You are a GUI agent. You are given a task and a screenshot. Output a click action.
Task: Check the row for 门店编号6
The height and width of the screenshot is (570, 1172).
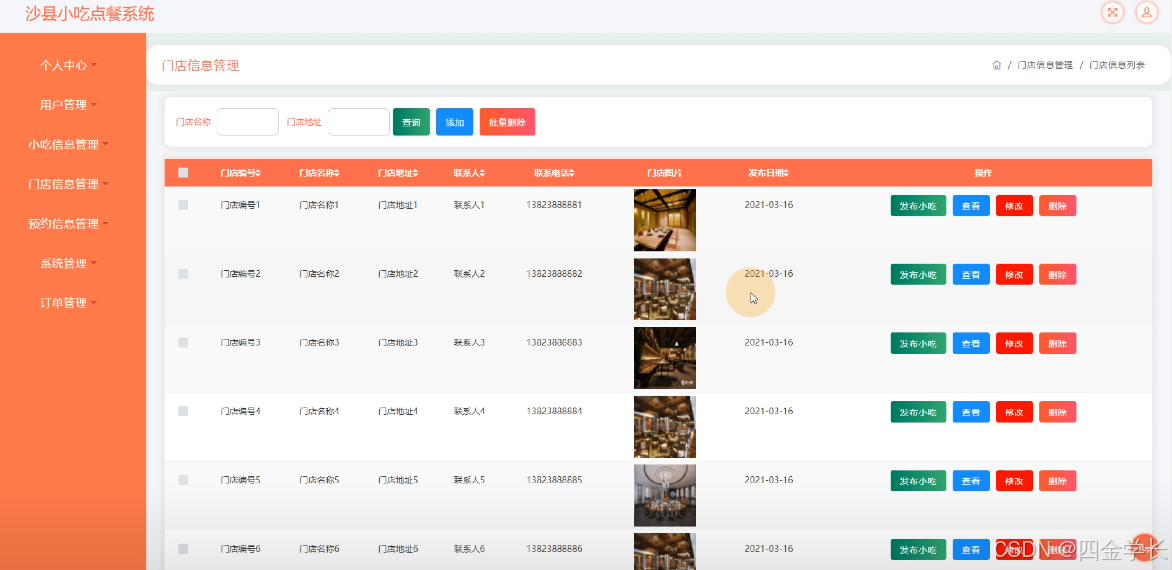coord(183,549)
